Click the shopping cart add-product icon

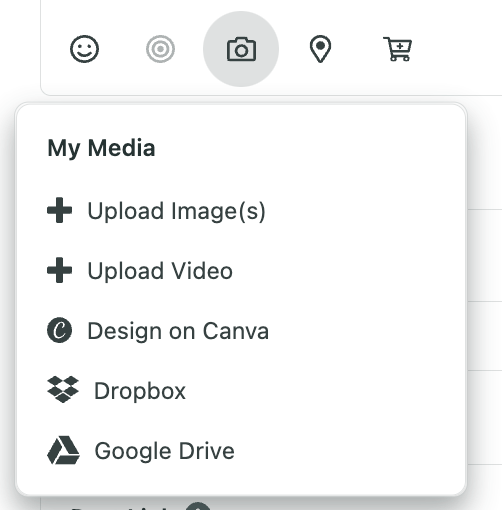[x=398, y=49]
